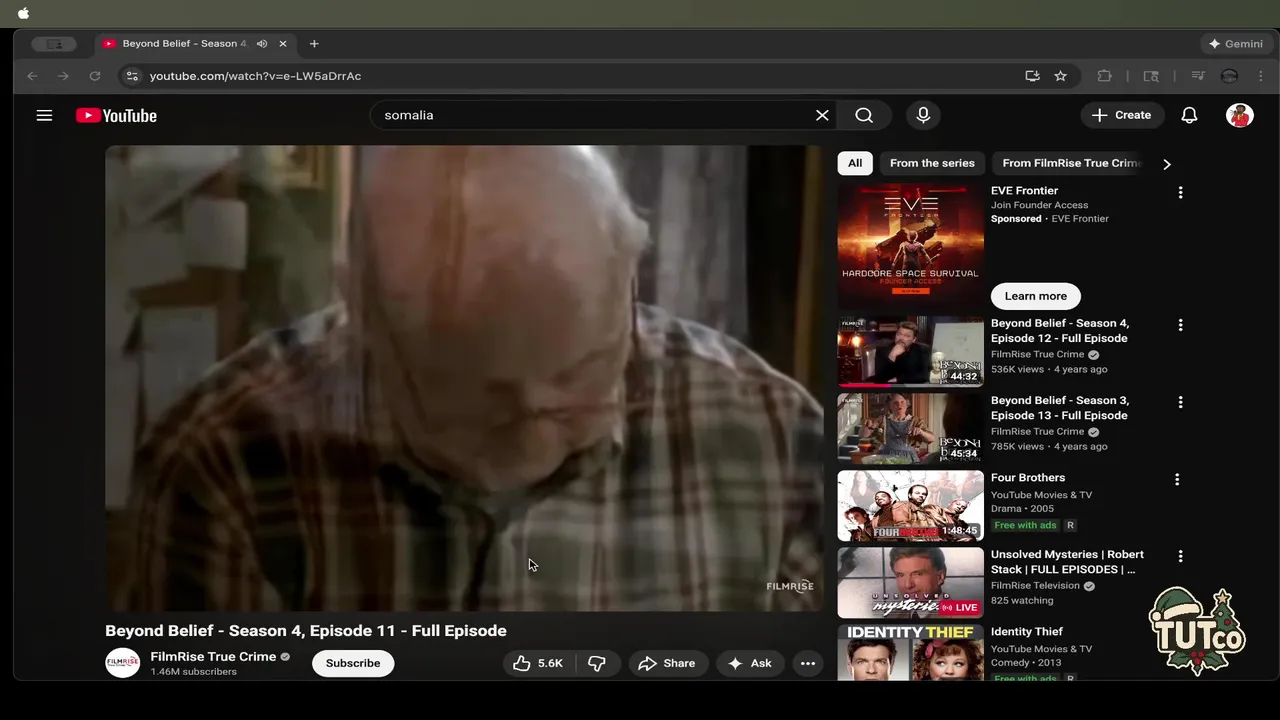
Task: Open more actions three-dot under video
Action: tap(808, 663)
